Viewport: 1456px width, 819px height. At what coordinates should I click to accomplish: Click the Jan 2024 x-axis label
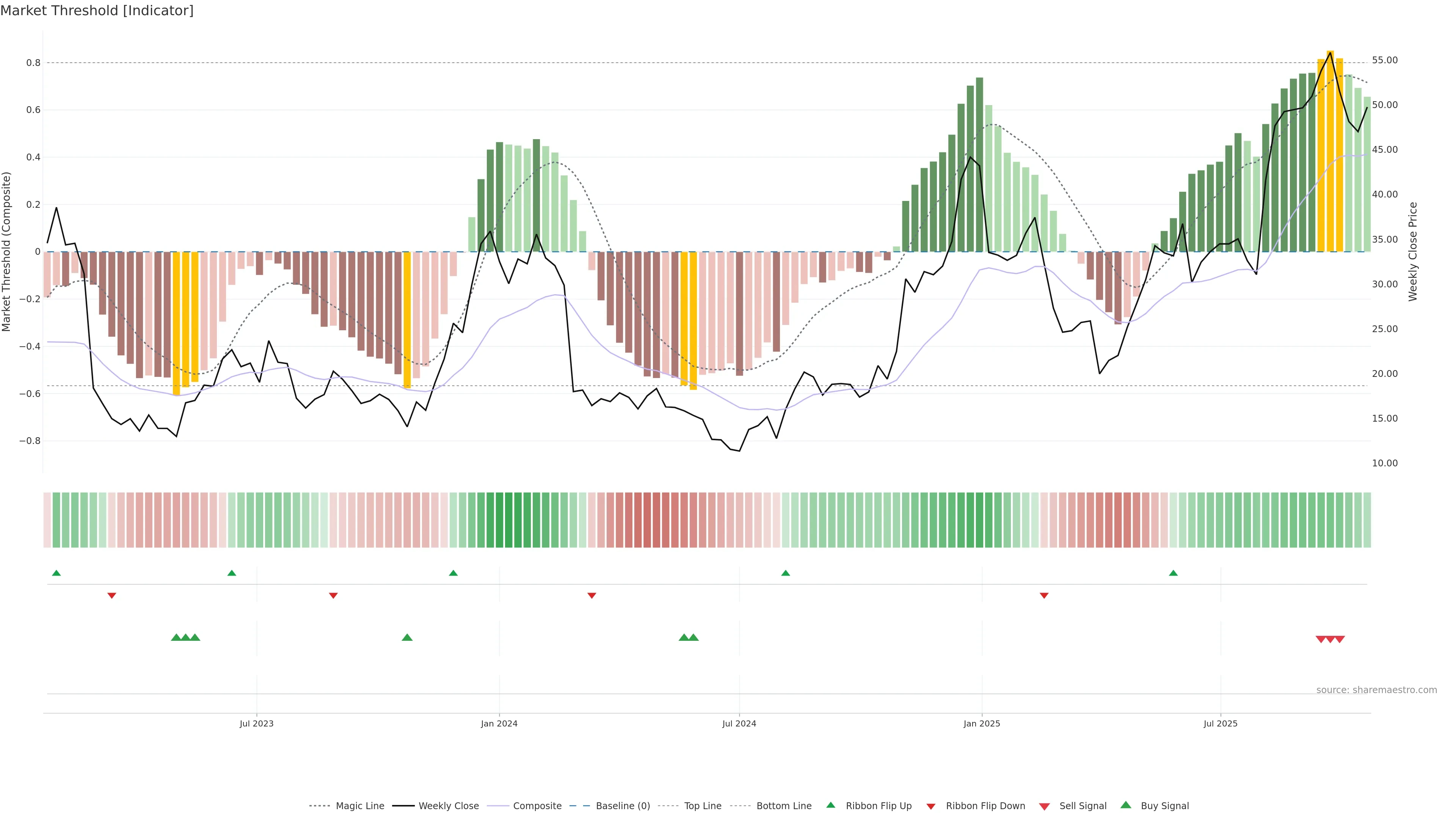pos(499,723)
